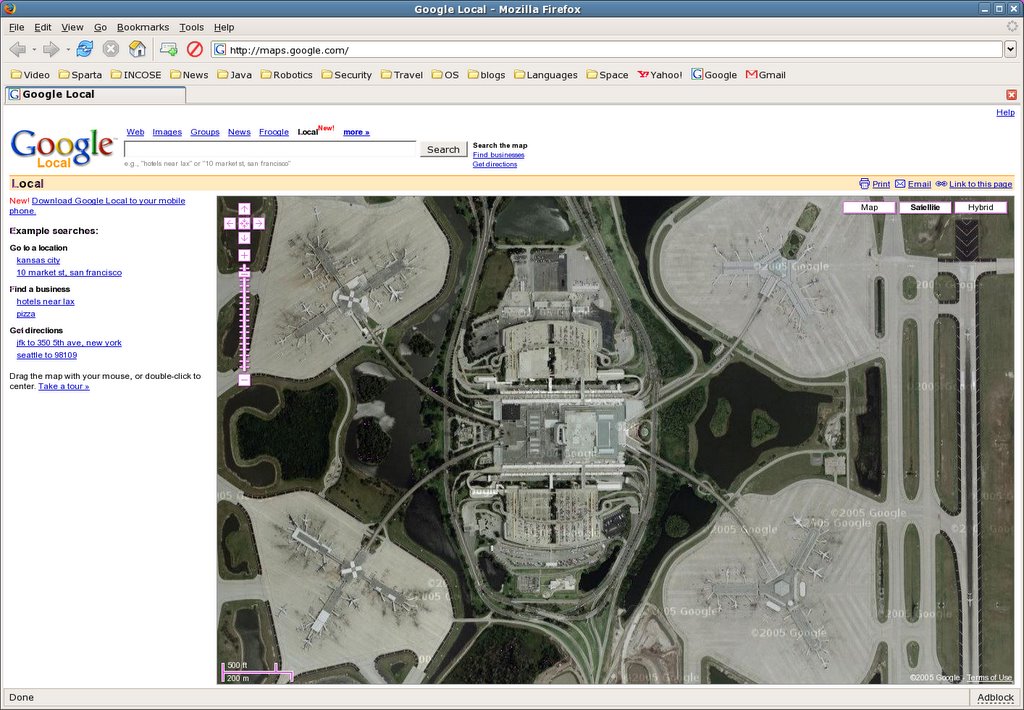Click the Print printer icon
The width and height of the screenshot is (1024, 710).
(x=865, y=184)
